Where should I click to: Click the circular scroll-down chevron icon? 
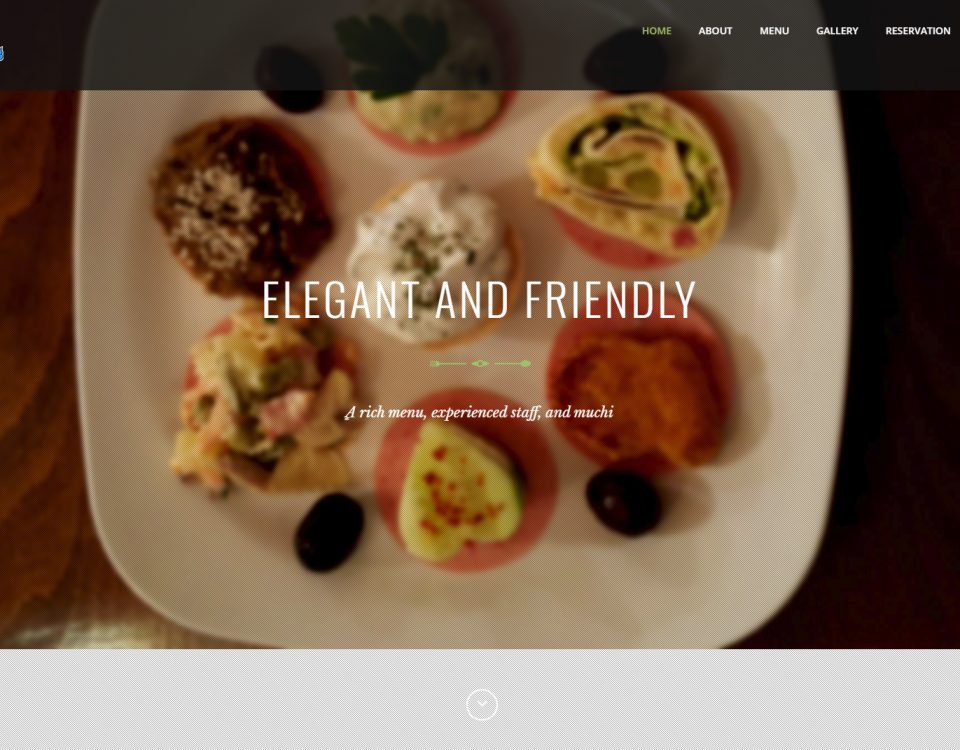click(x=482, y=705)
